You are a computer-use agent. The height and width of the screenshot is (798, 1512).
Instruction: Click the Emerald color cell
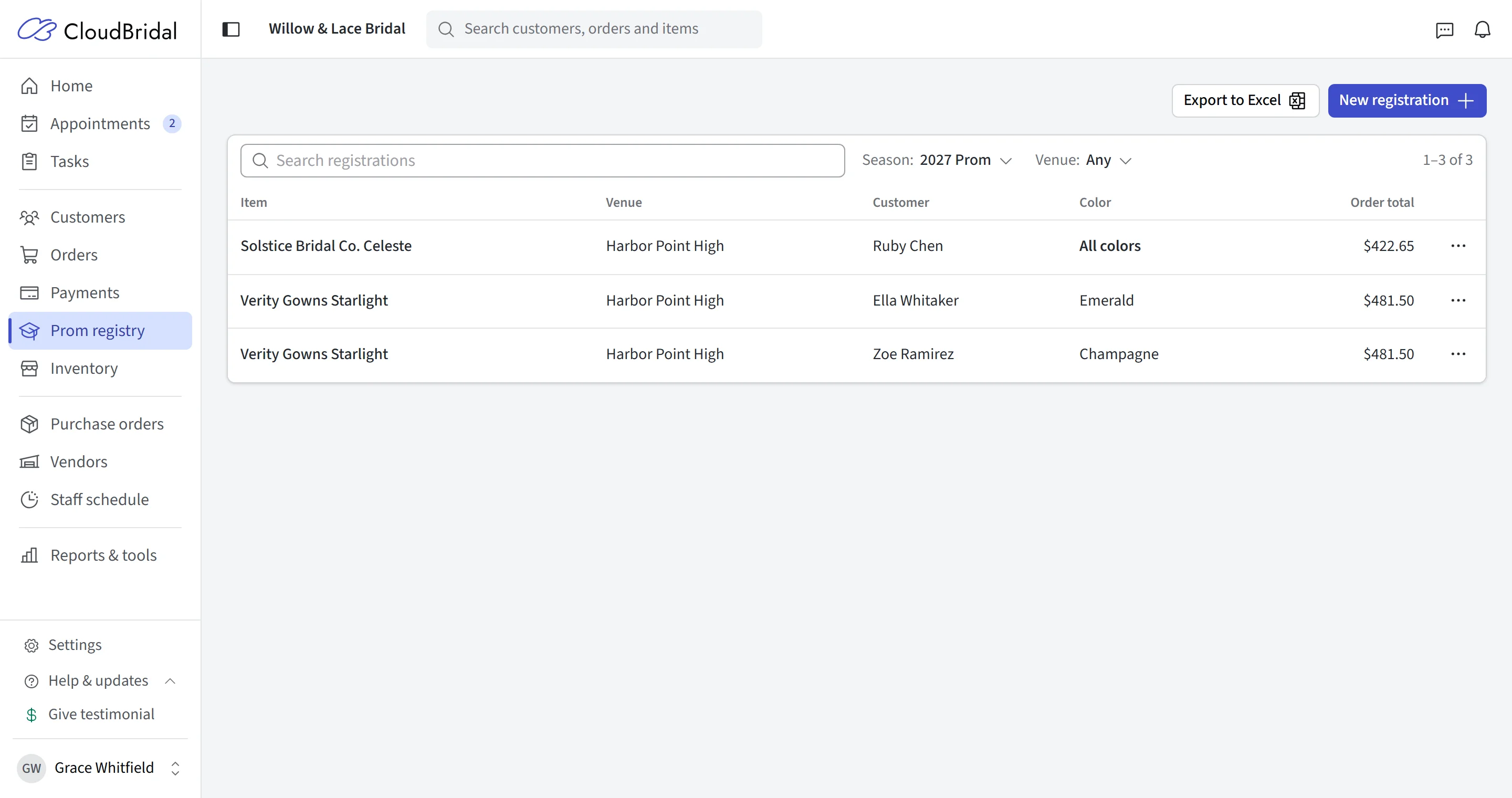coord(1106,300)
